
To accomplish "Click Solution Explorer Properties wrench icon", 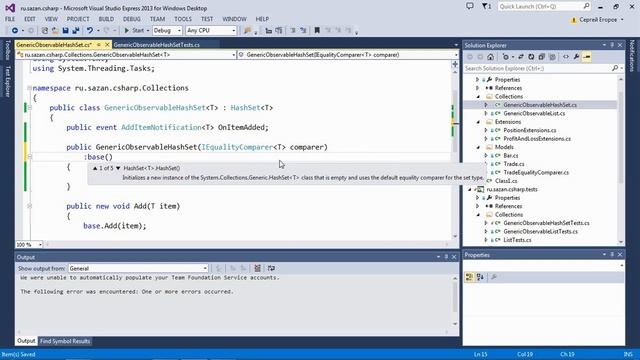I will [x=576, y=57].
